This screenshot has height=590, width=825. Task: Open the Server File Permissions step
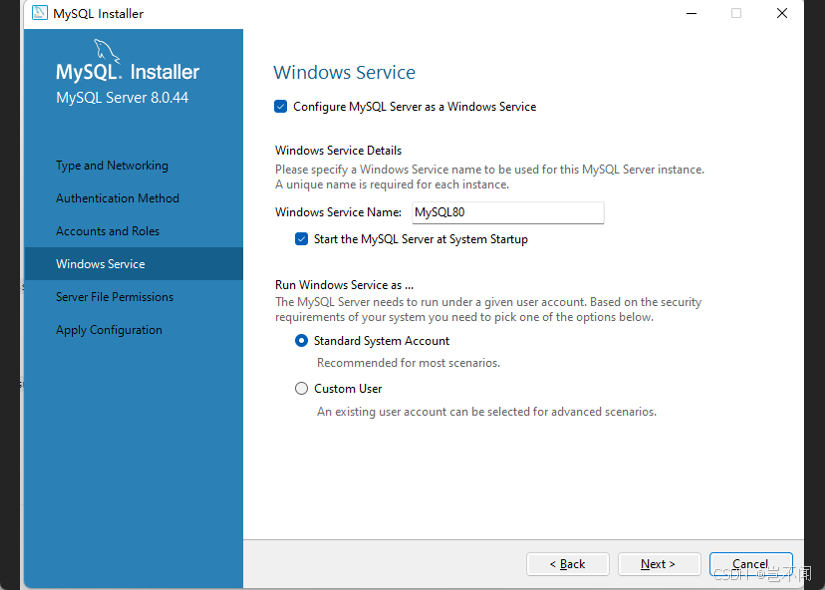114,297
